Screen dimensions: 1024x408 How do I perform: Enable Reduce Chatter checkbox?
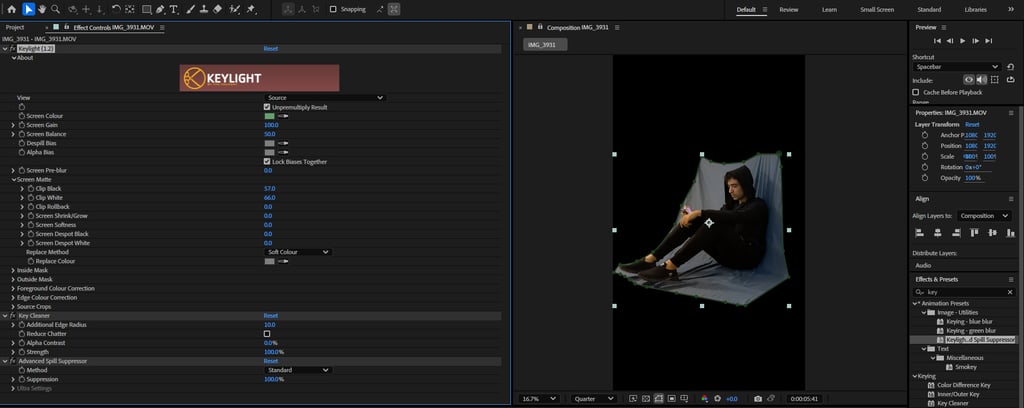click(266, 334)
